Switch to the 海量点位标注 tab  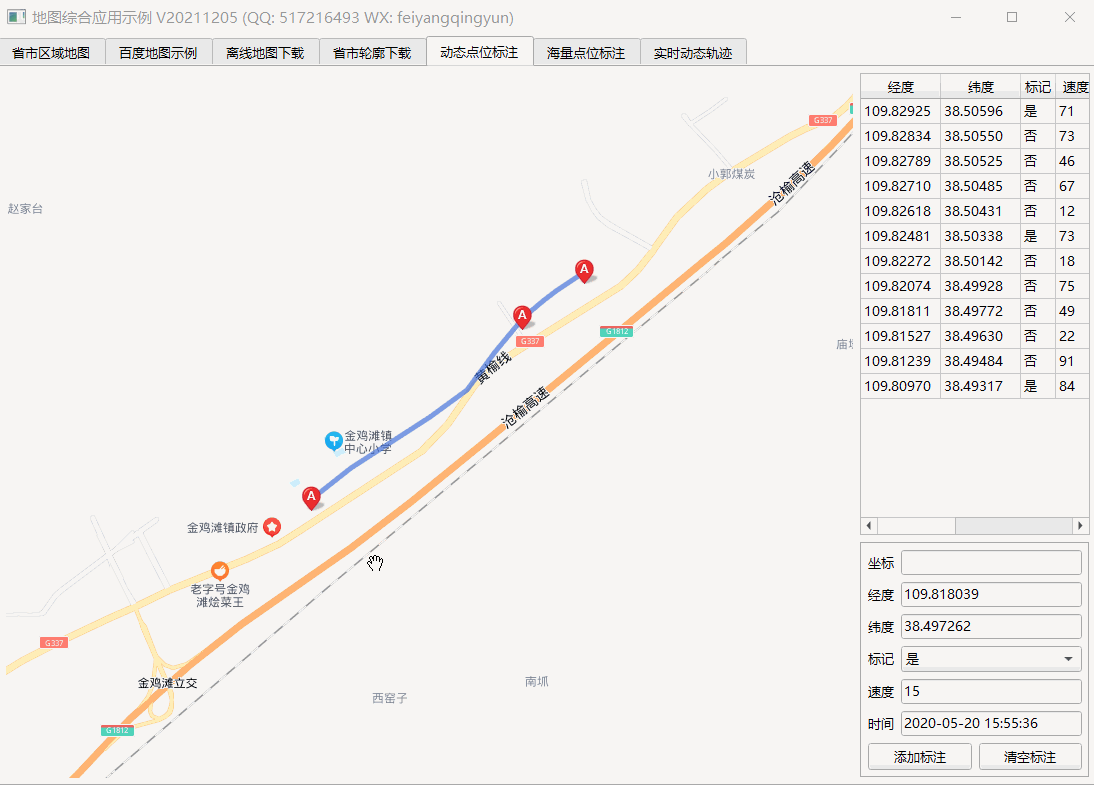tap(586, 53)
